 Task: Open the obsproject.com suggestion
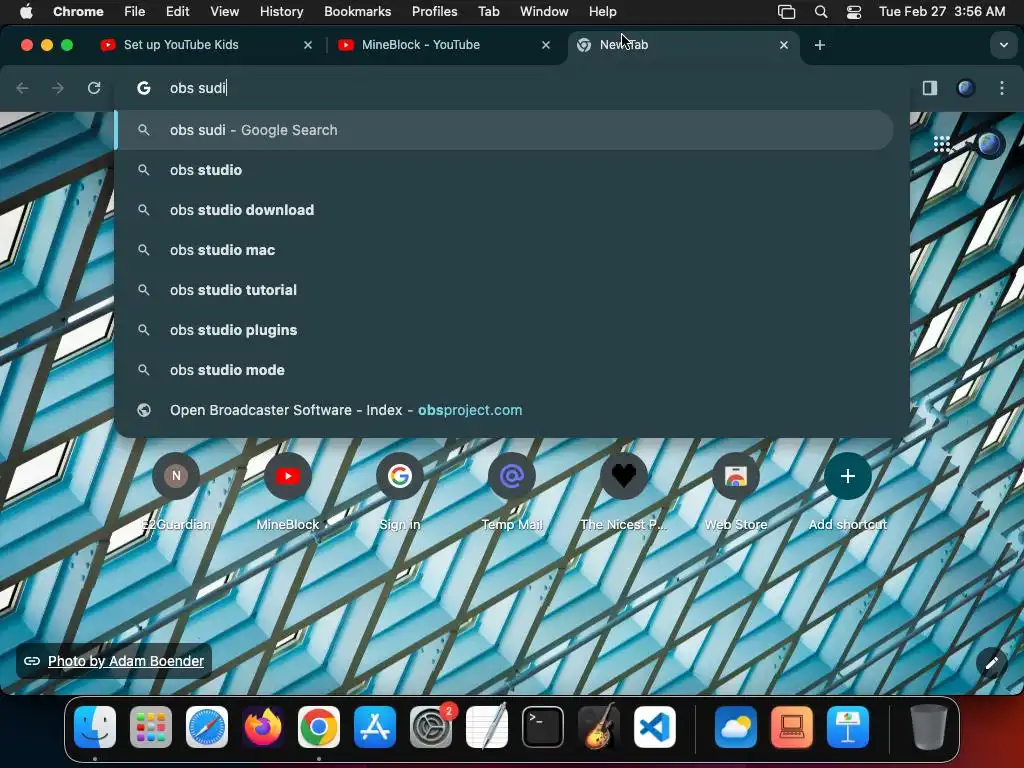(x=504, y=410)
